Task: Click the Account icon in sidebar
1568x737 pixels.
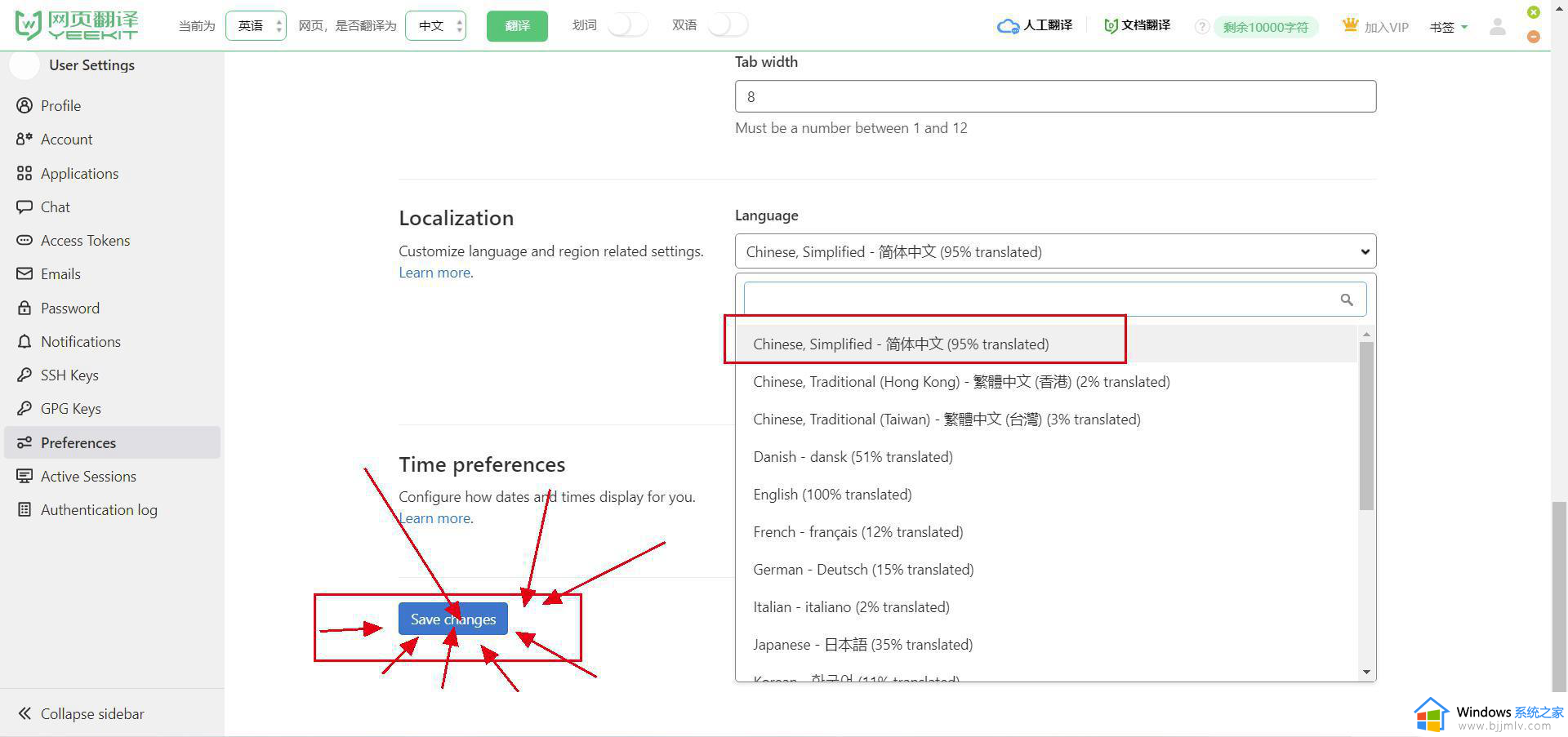Action: (x=24, y=139)
